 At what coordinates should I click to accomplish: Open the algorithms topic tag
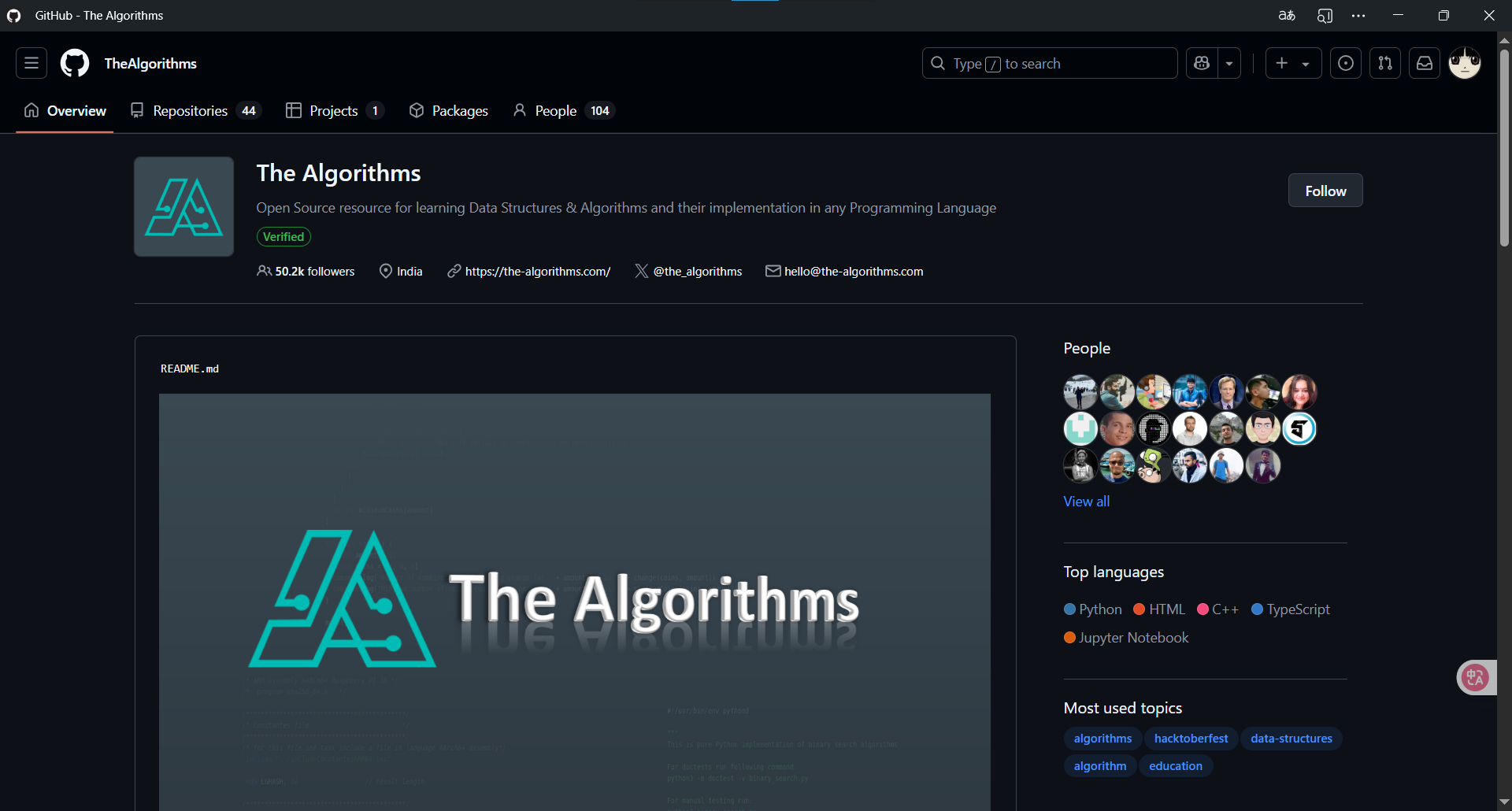tap(1102, 739)
